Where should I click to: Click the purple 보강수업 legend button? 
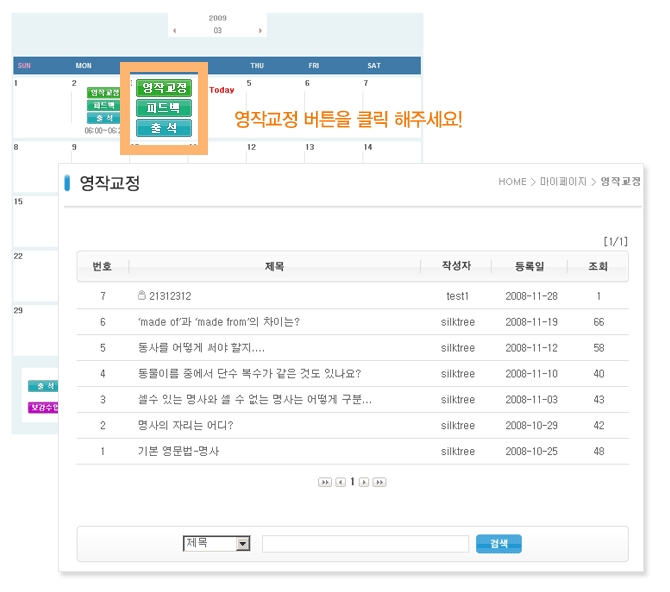click(x=43, y=407)
